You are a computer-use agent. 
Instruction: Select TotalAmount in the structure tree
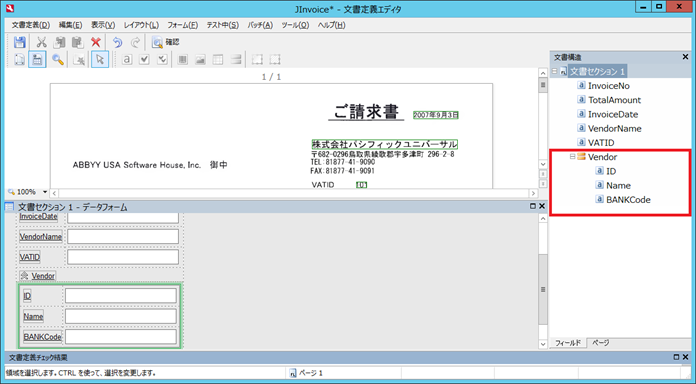pos(614,100)
